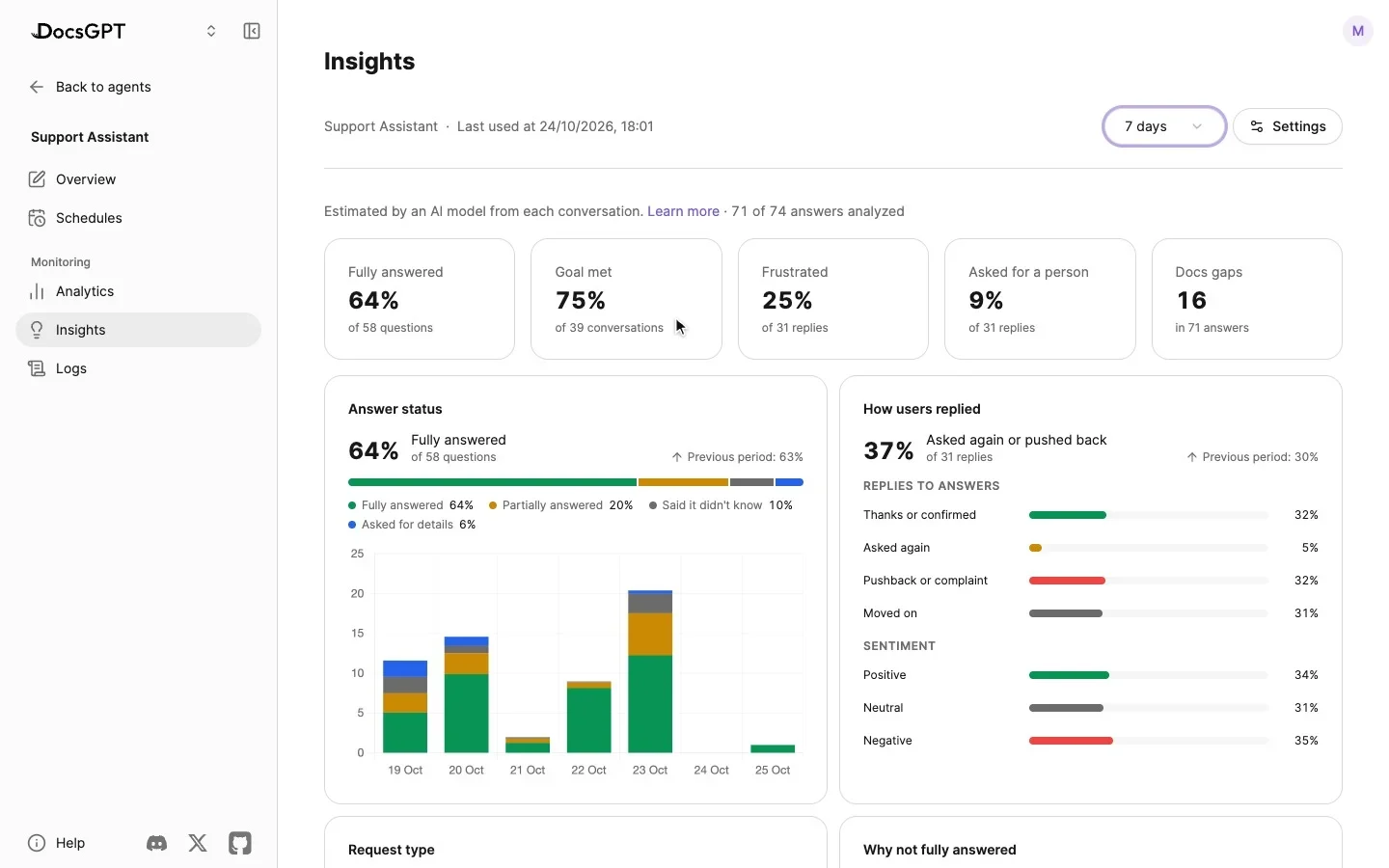
Task: Open the Logs page
Action: pyautogui.click(x=138, y=368)
